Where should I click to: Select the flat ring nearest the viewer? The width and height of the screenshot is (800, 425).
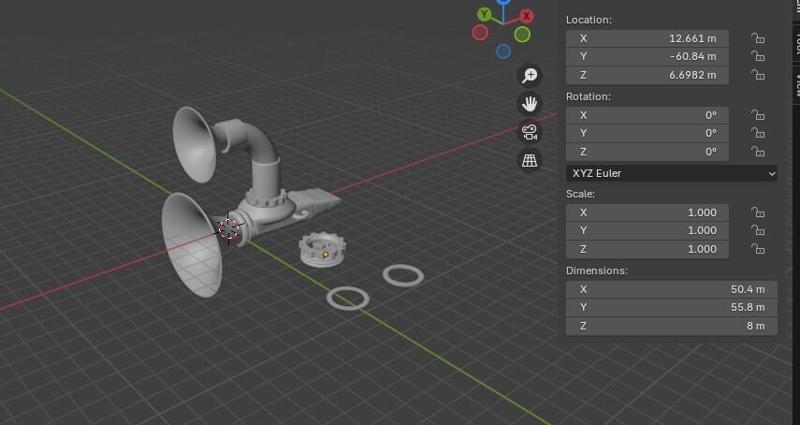click(x=348, y=298)
